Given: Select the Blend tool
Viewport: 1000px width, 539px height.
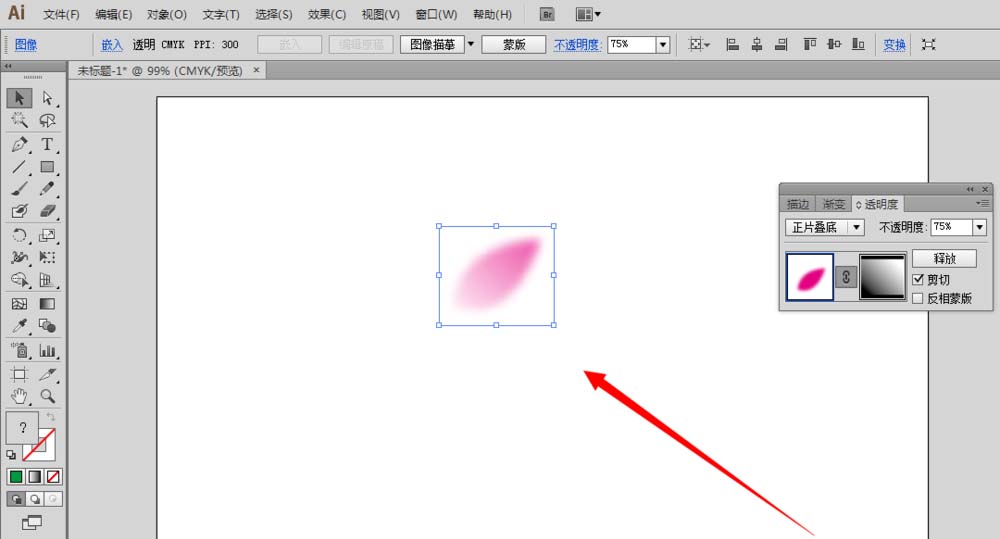Looking at the screenshot, I should tap(47, 326).
